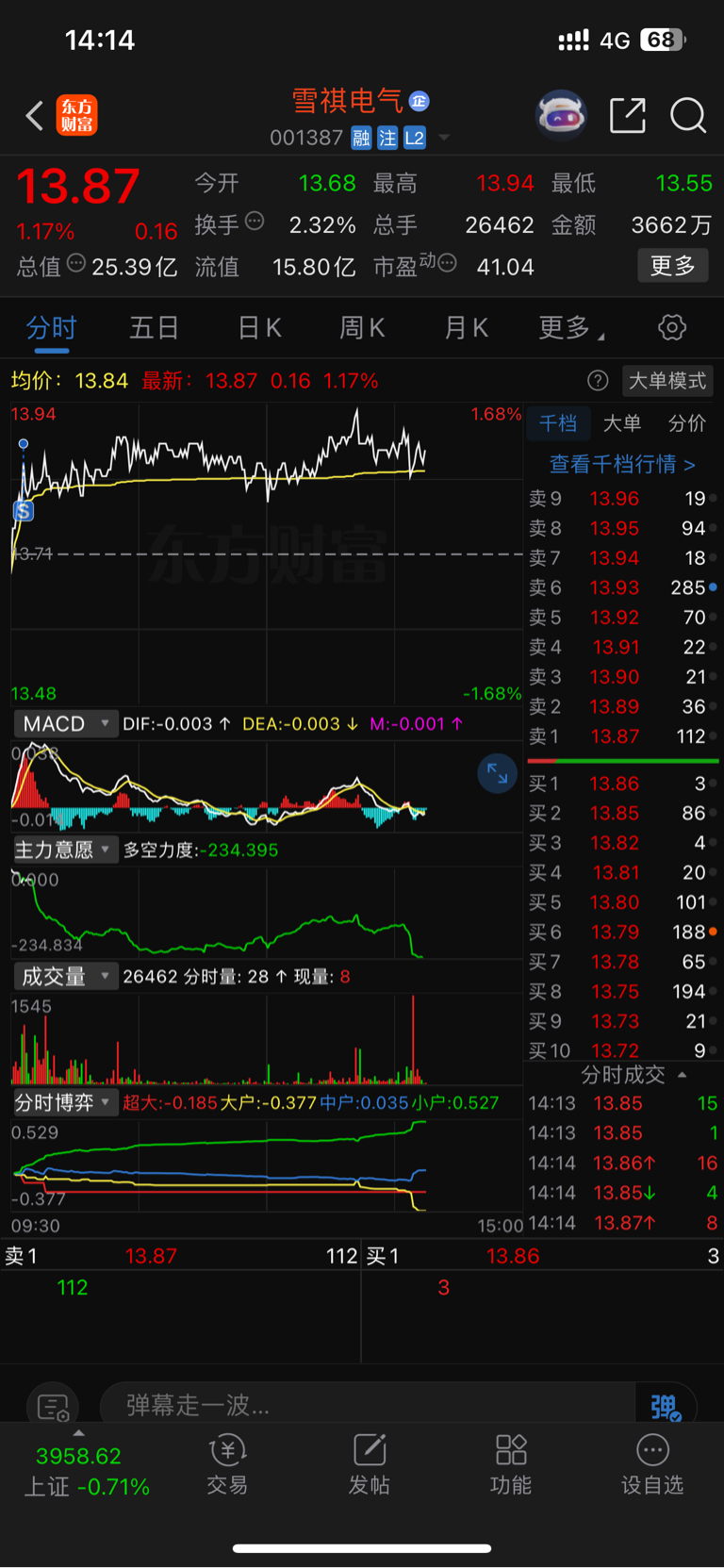Tap the 买10 13.72 order row
Screen dimensions: 724x1568
click(x=622, y=1050)
